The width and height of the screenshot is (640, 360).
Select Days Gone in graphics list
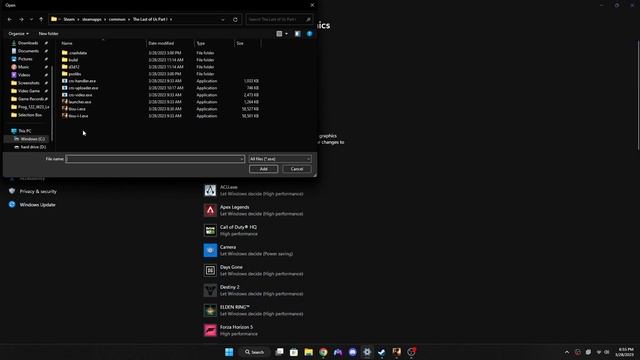tap(253, 270)
